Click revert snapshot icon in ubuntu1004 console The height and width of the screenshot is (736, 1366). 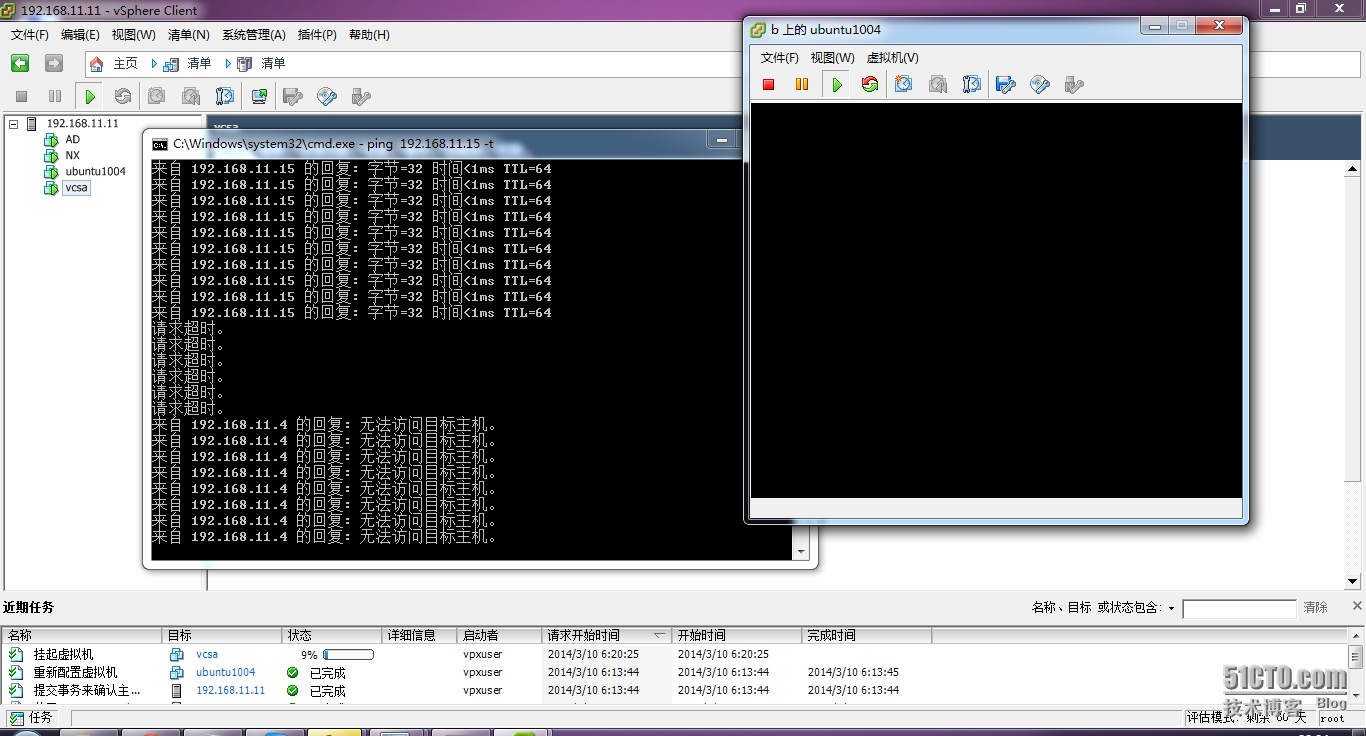click(938, 84)
